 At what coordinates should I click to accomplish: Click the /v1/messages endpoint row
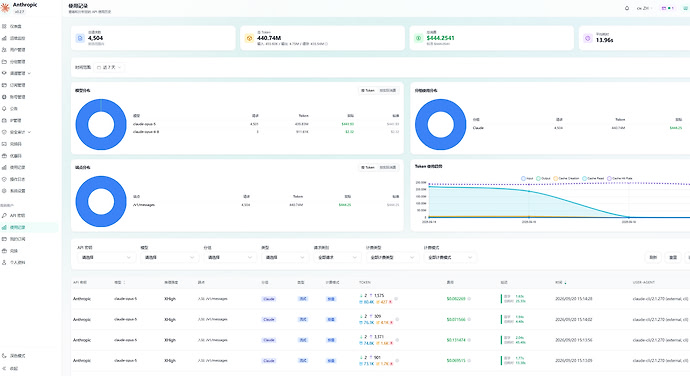pos(266,205)
